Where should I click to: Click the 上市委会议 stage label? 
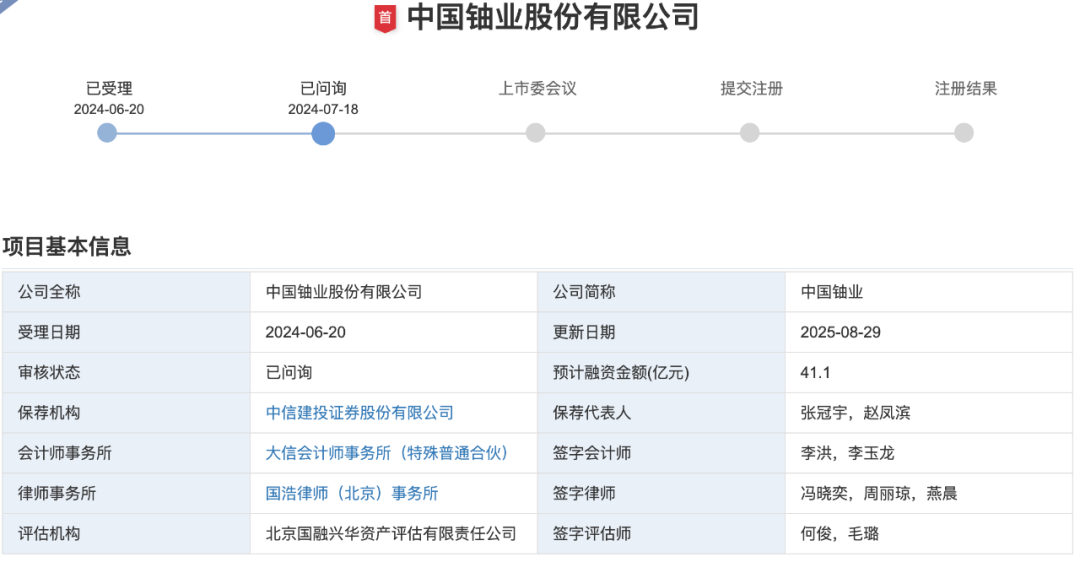pyautogui.click(x=537, y=88)
